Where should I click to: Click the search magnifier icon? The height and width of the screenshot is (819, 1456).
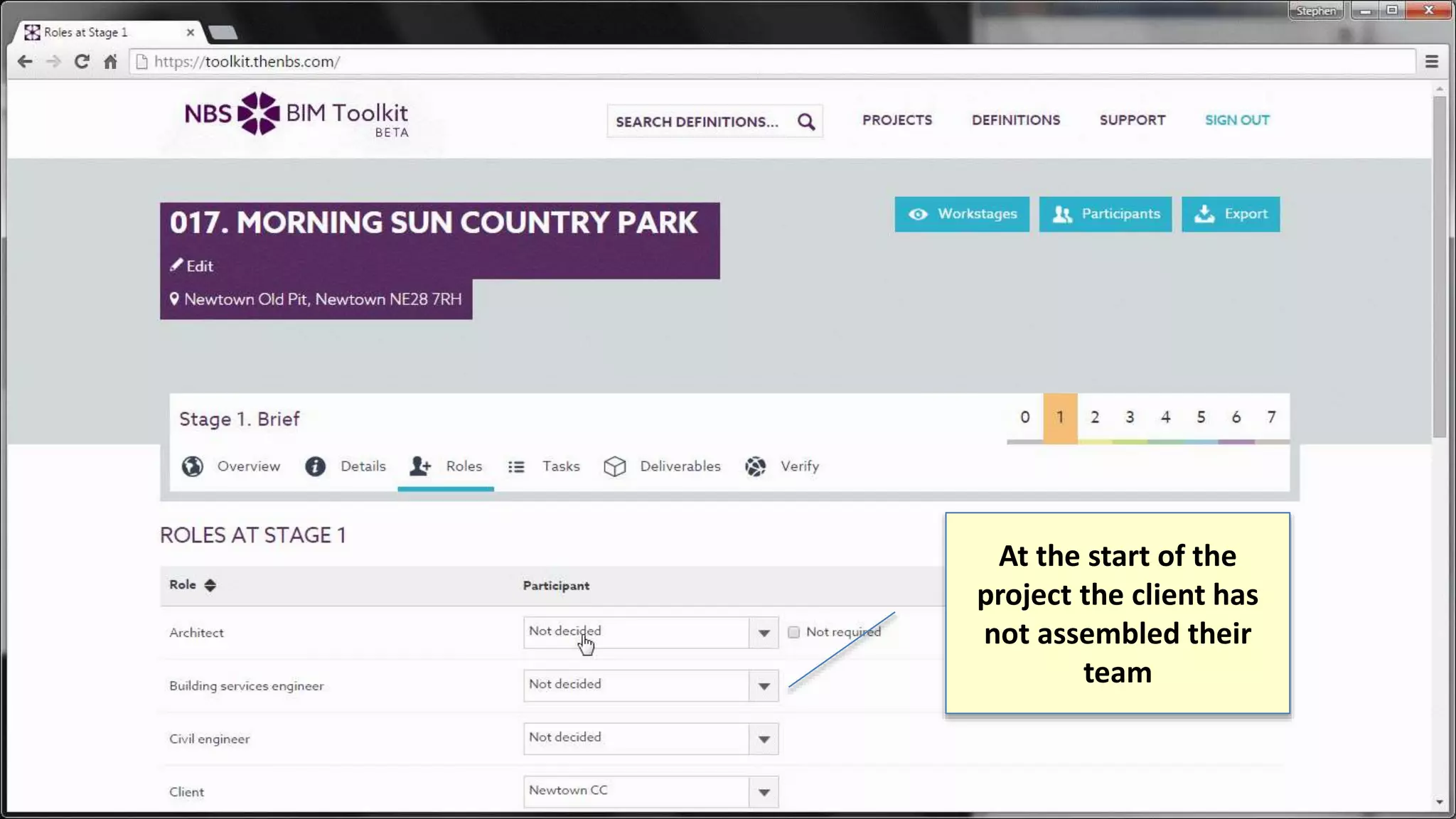(x=805, y=122)
